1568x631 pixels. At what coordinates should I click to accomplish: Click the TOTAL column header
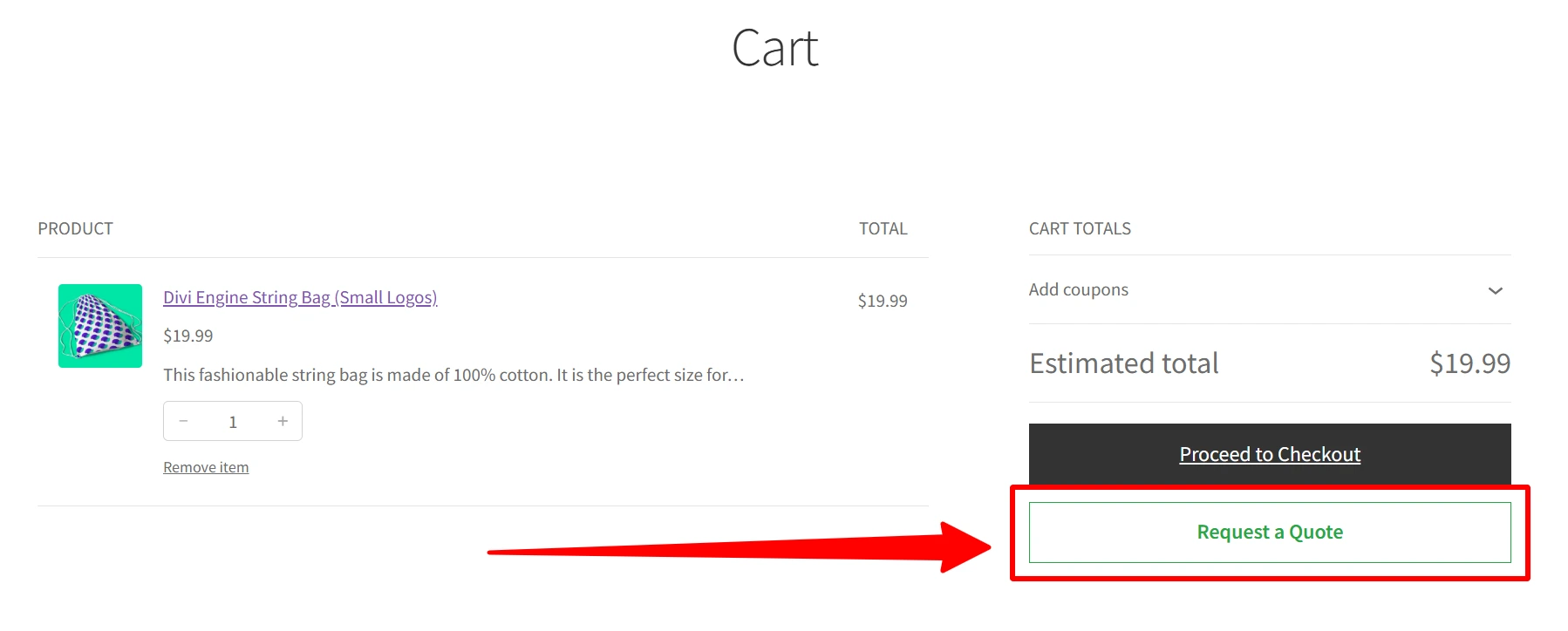(883, 228)
